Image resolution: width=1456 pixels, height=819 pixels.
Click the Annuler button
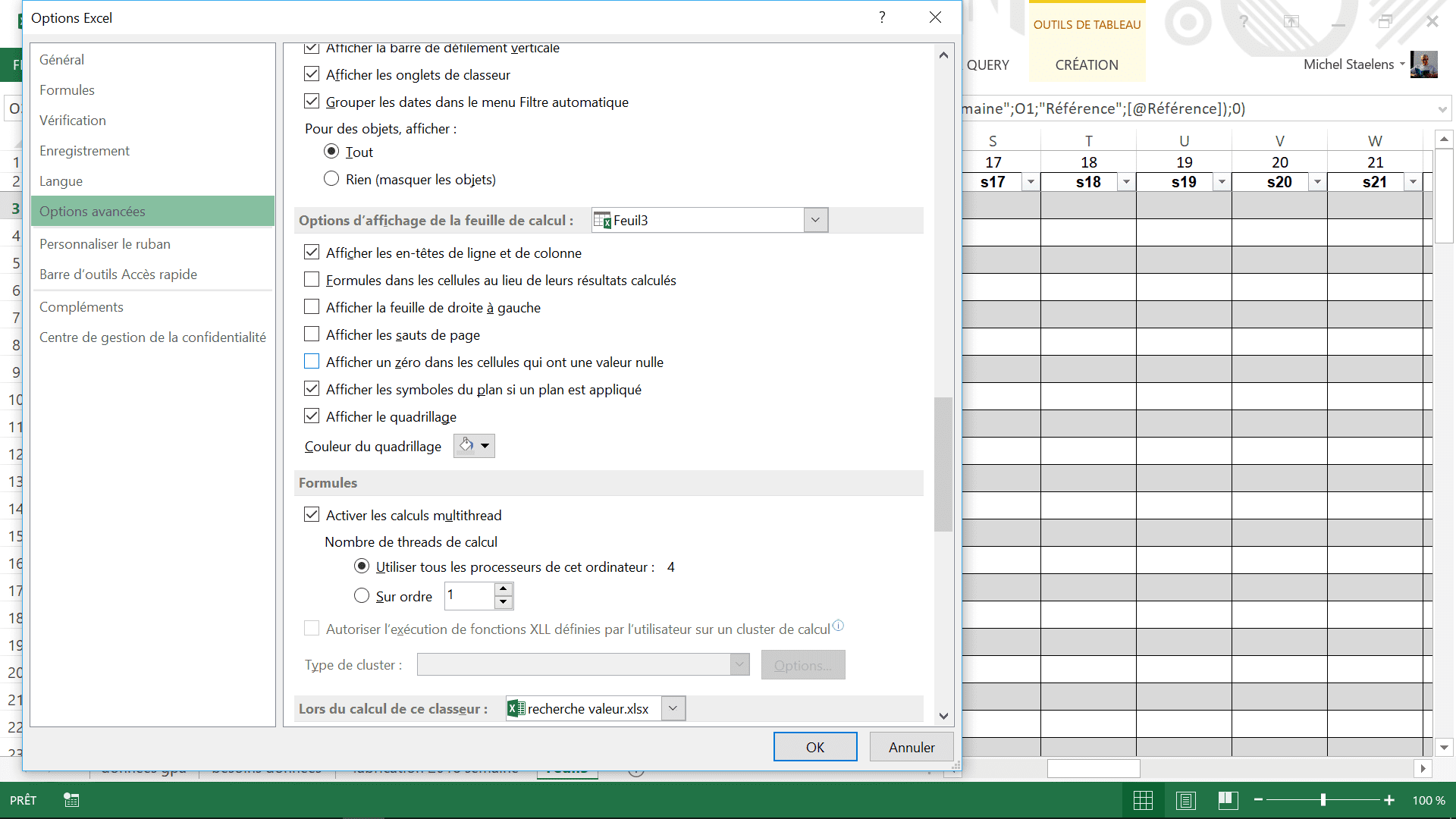912,747
